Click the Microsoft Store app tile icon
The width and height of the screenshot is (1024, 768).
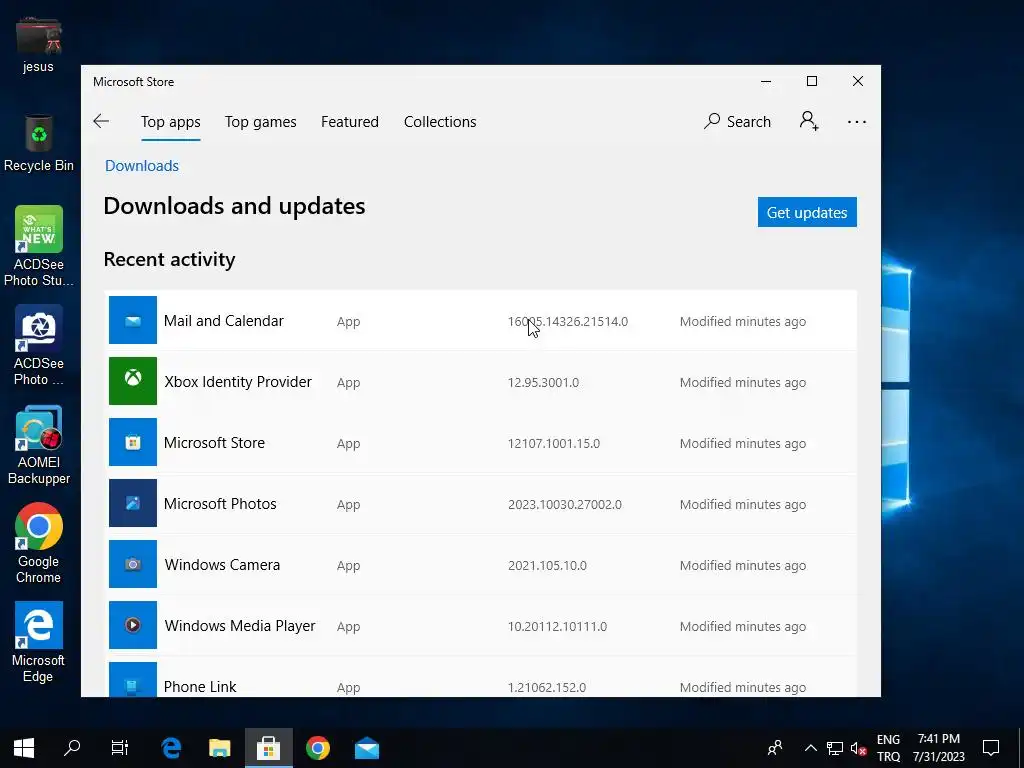coord(133,442)
